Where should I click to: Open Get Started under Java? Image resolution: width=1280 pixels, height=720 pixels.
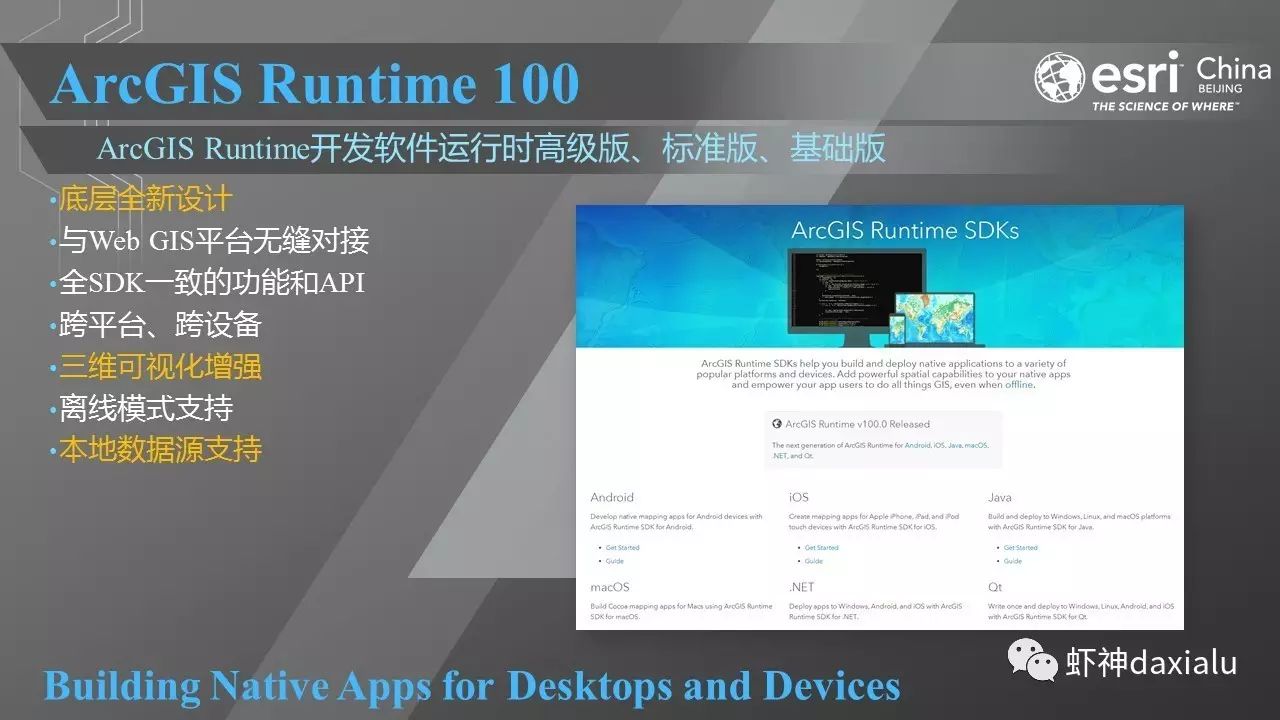point(1020,547)
